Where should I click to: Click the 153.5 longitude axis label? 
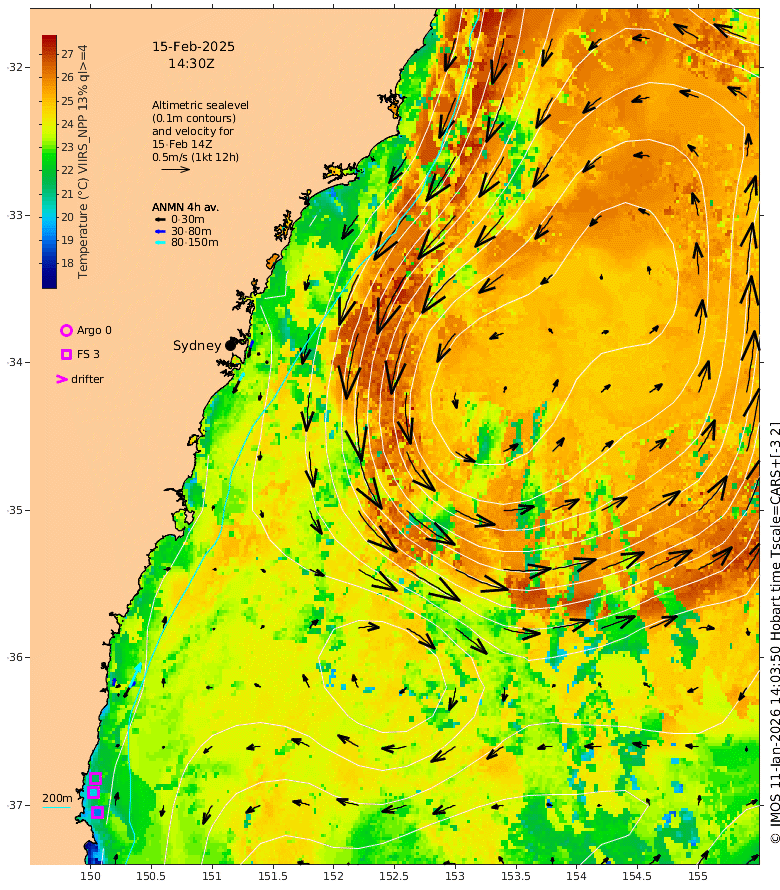(x=515, y=876)
